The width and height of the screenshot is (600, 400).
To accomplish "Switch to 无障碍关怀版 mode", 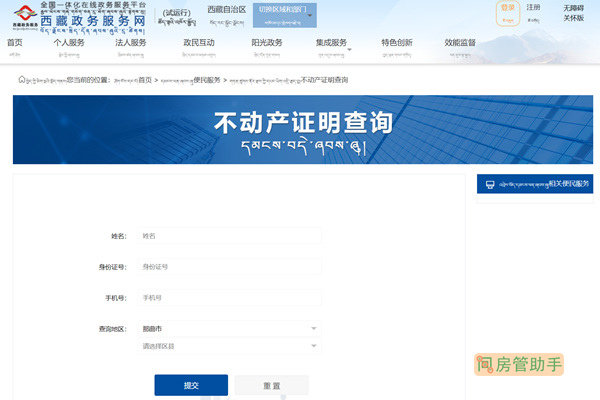I will 574,13.
